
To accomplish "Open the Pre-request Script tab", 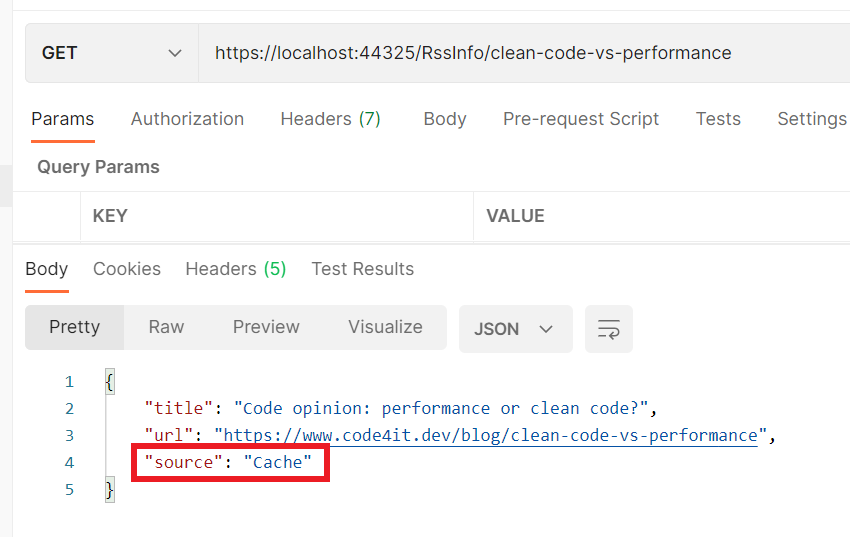I will (x=581, y=119).
